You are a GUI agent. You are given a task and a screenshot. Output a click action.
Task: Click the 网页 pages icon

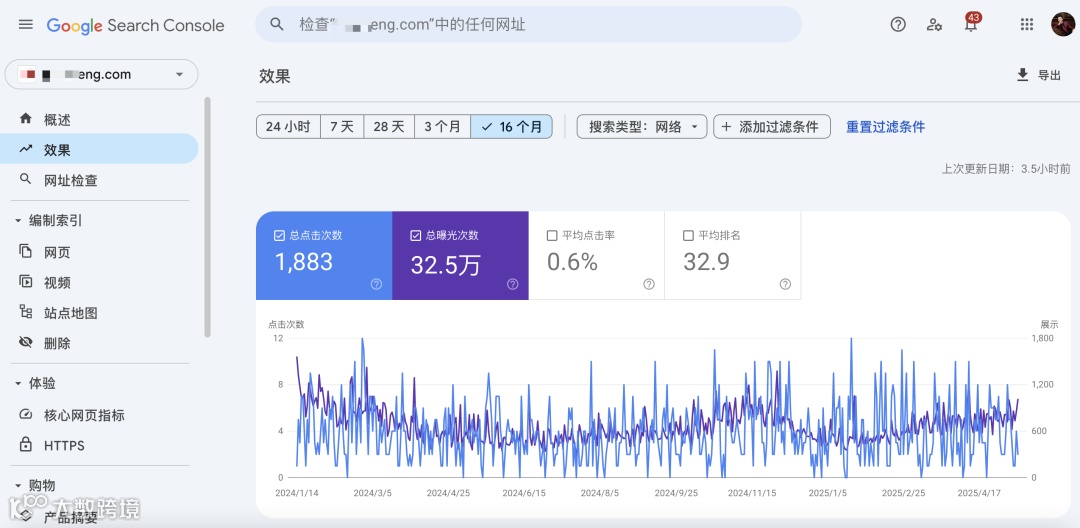click(25, 252)
